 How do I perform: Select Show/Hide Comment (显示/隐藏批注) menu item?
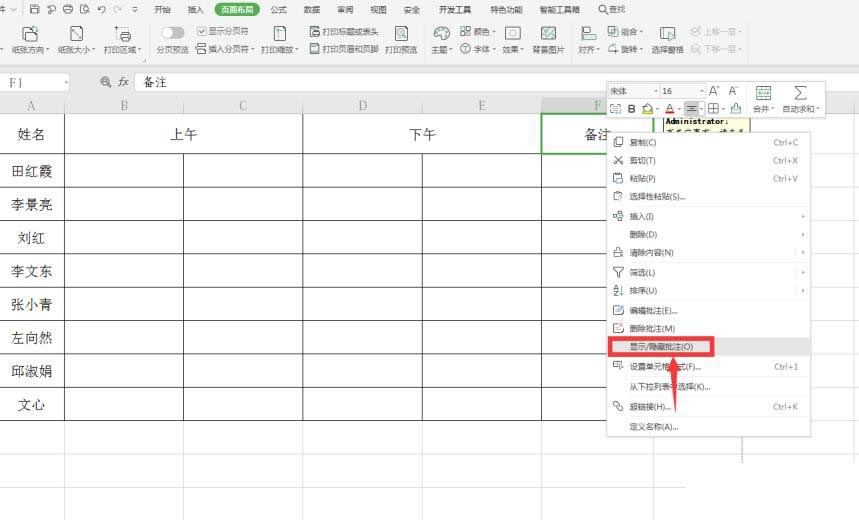coord(660,346)
